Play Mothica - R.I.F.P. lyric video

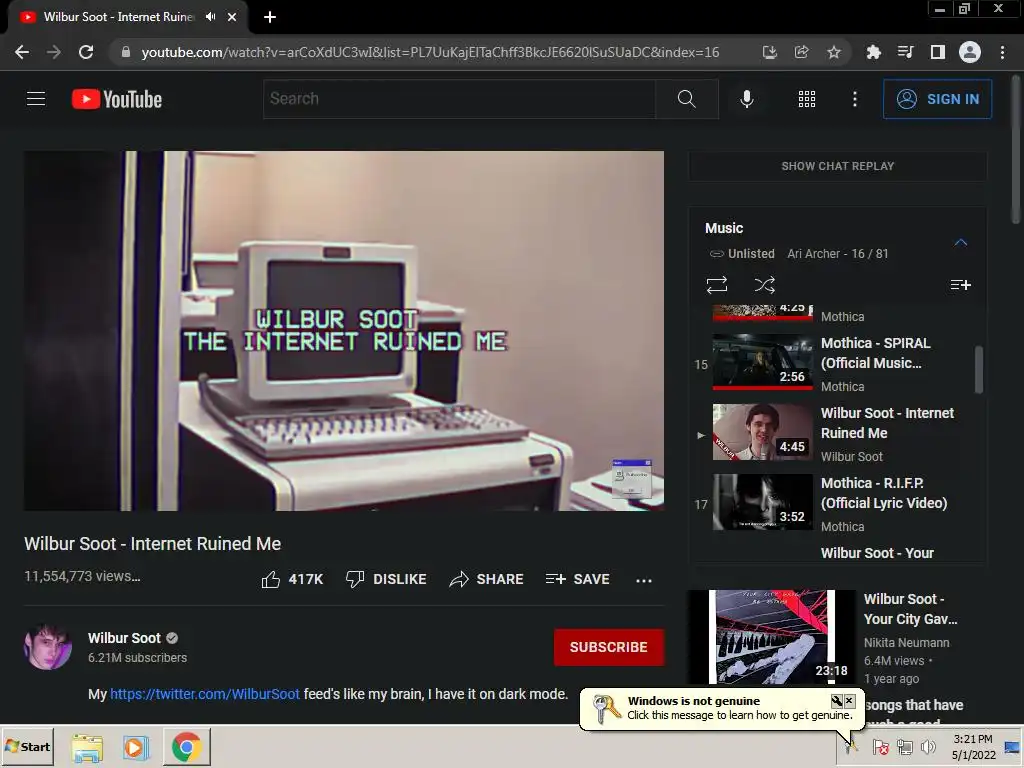tap(836, 504)
